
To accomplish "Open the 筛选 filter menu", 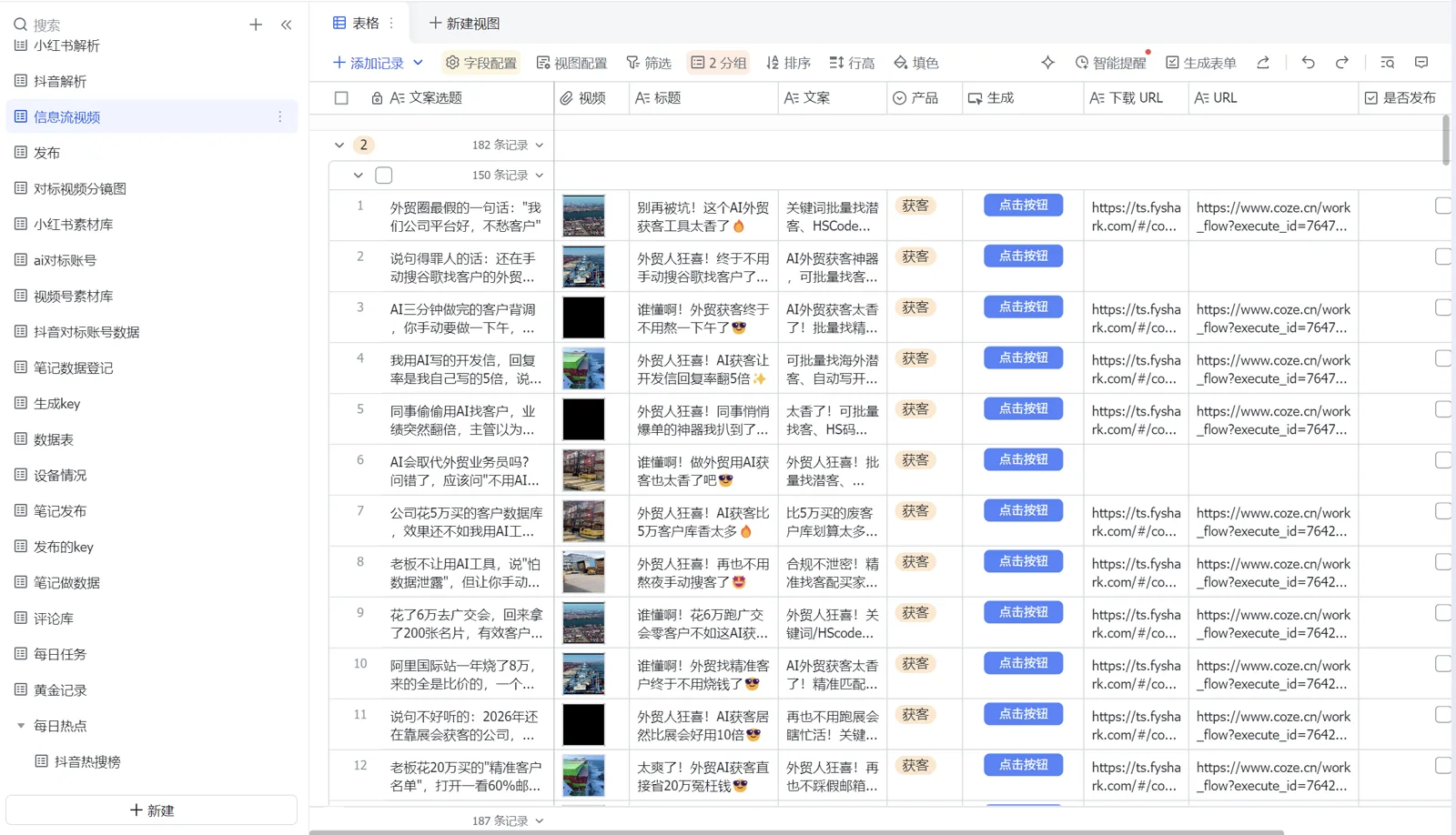I will point(649,62).
